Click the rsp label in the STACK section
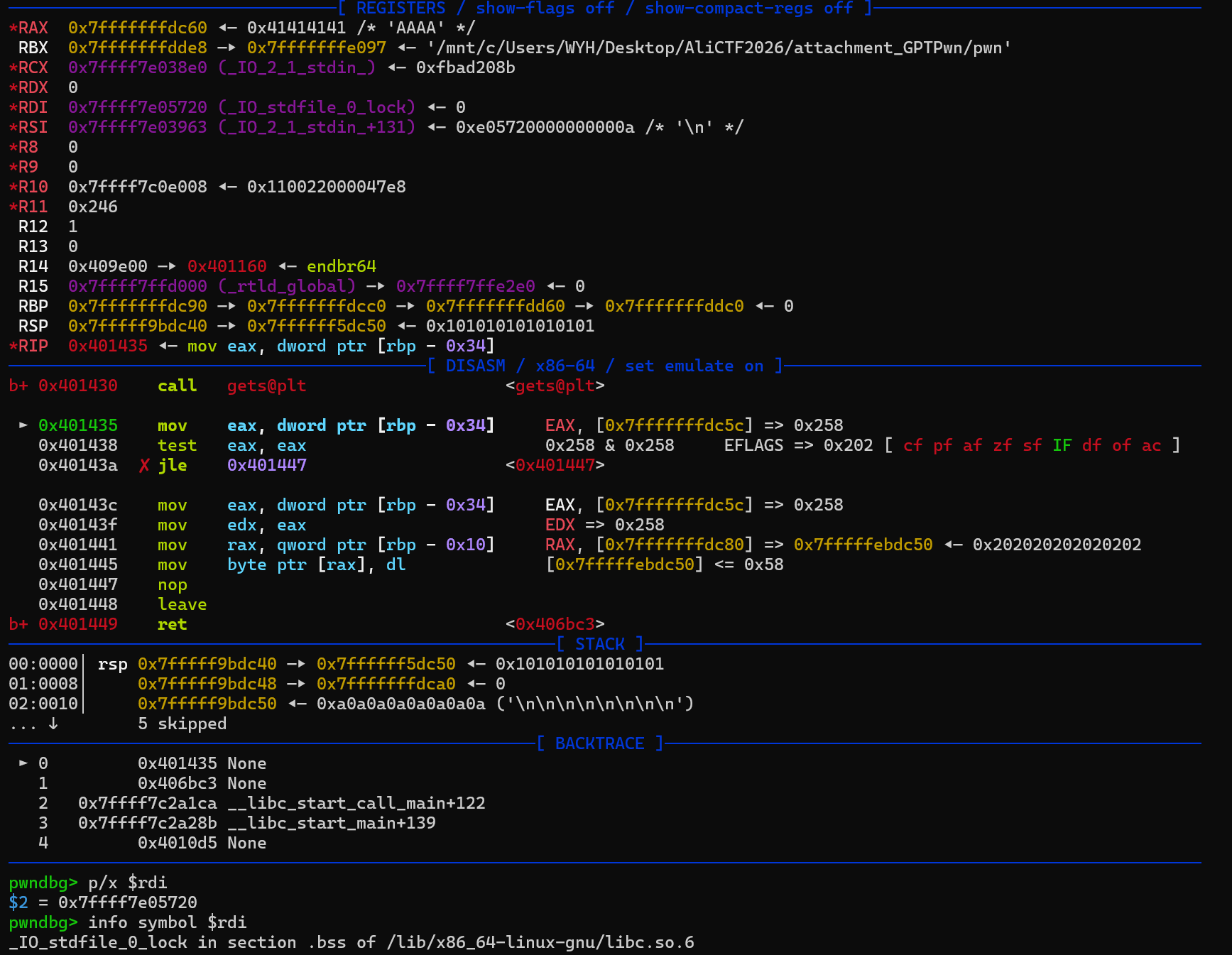 pyautogui.click(x=112, y=665)
